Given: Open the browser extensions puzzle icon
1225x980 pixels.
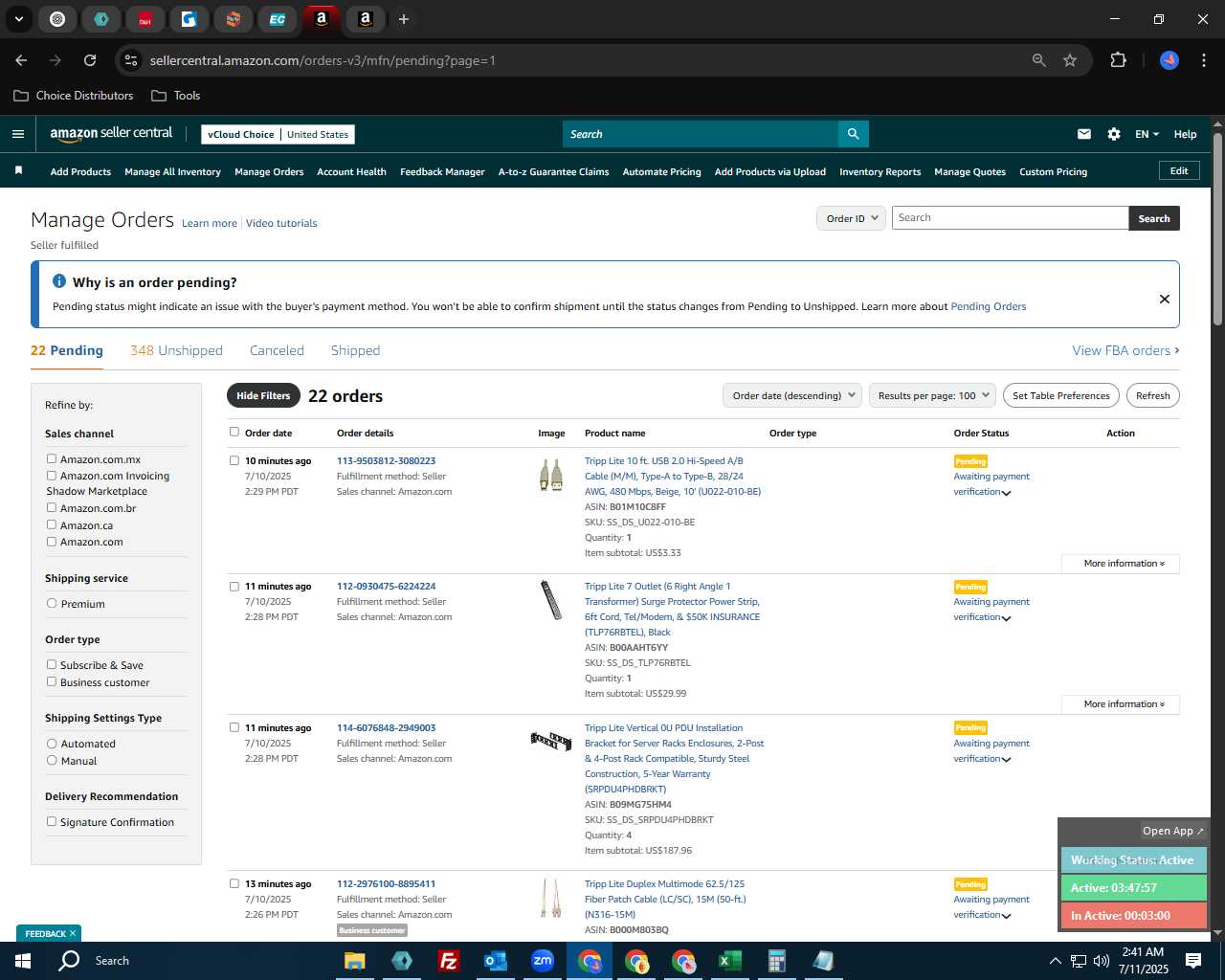Looking at the screenshot, I should point(1118,60).
